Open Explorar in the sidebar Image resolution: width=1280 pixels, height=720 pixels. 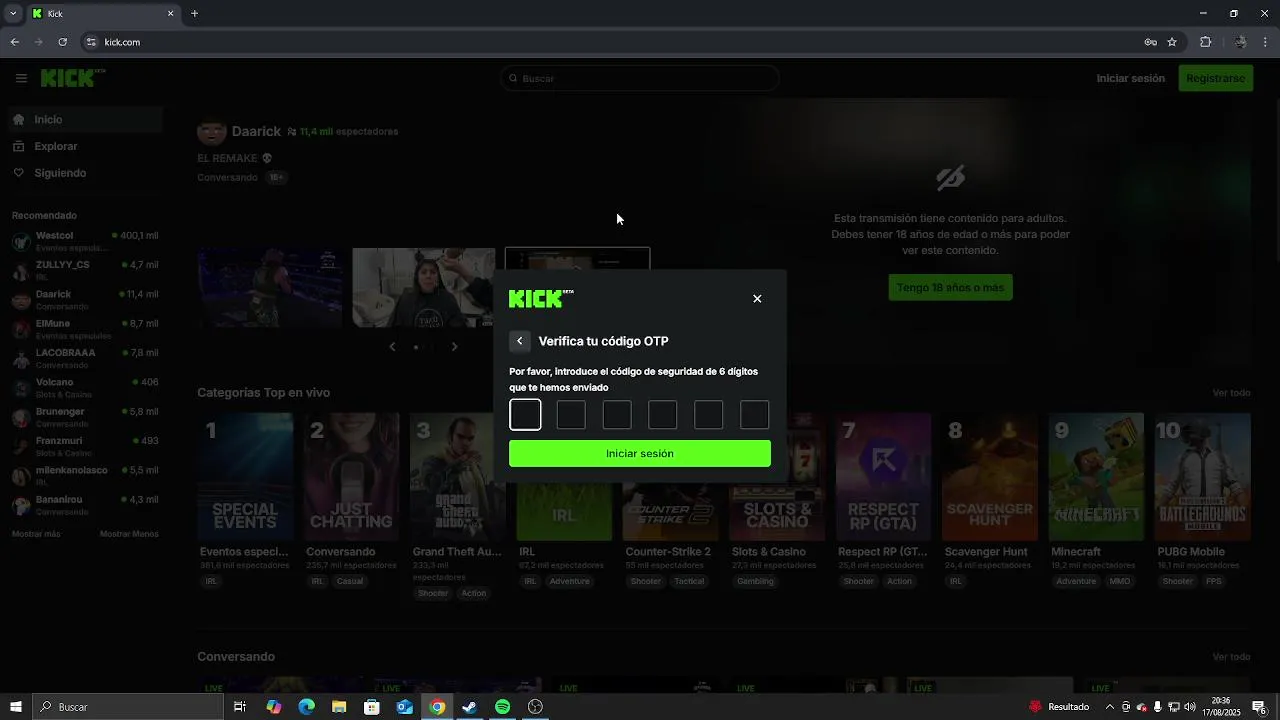coord(85,146)
